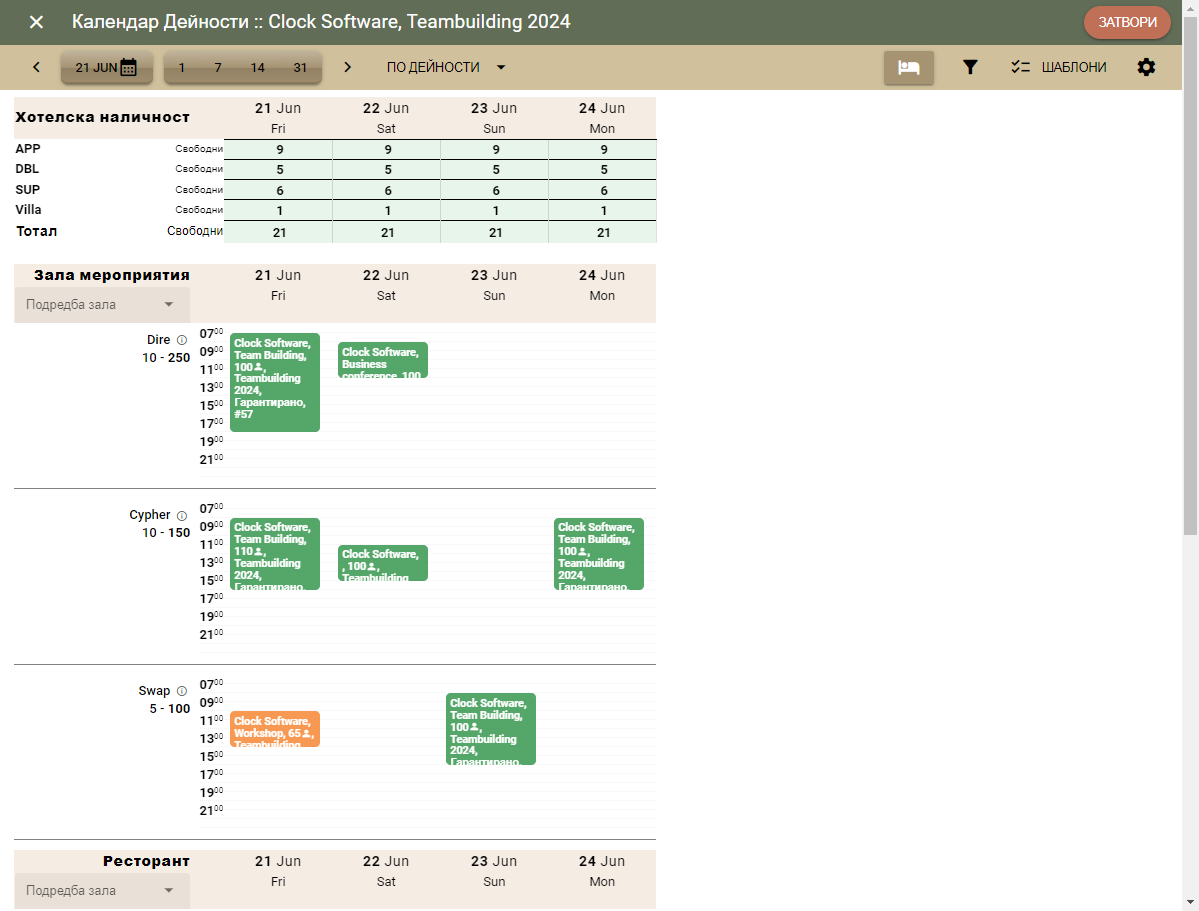Viewport: 1199px width, 911px height.
Task: Open Cypher Team Building event with 110 guests
Action: [x=275, y=554]
